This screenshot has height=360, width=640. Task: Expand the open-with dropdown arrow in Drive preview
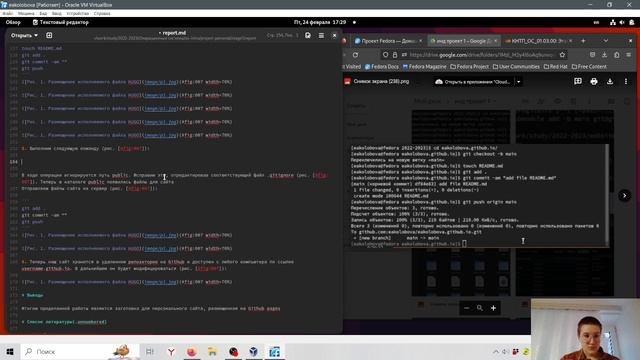point(518,82)
